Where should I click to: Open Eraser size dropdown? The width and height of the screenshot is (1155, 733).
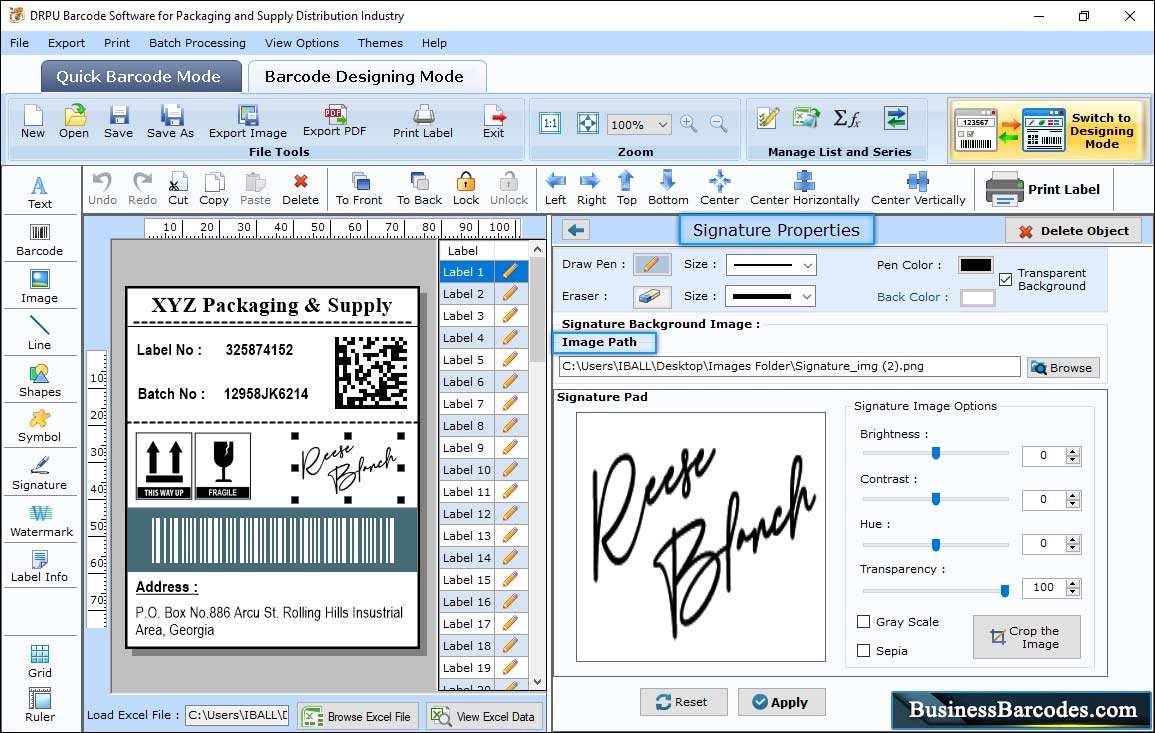tap(807, 297)
